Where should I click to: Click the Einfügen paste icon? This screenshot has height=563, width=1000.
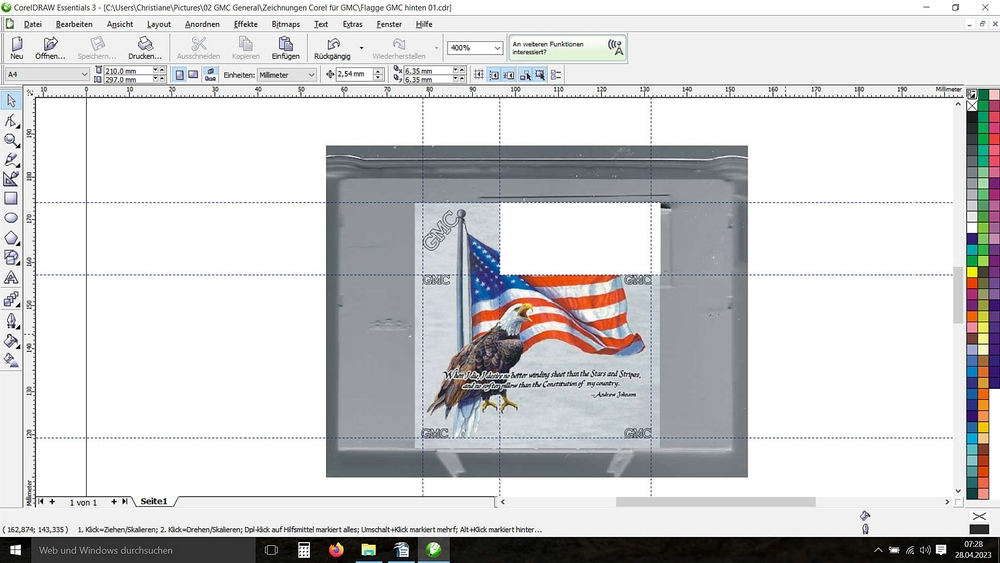(x=286, y=44)
